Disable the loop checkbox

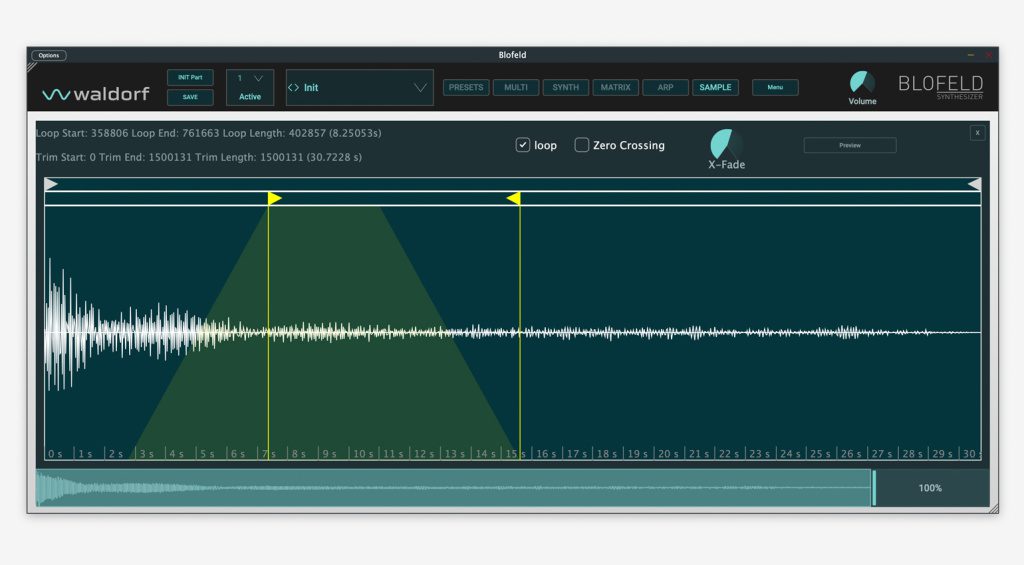(523, 145)
